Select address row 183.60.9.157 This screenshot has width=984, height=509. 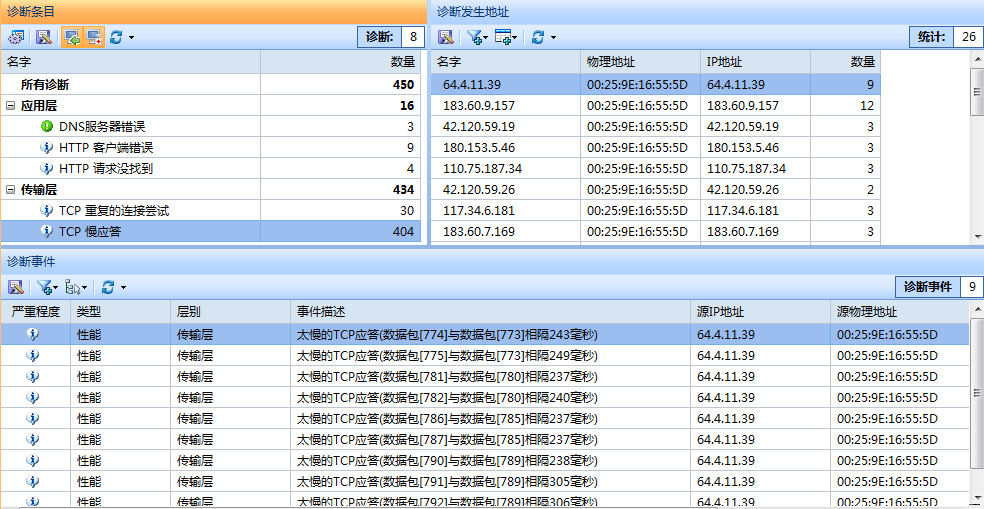tap(656, 106)
